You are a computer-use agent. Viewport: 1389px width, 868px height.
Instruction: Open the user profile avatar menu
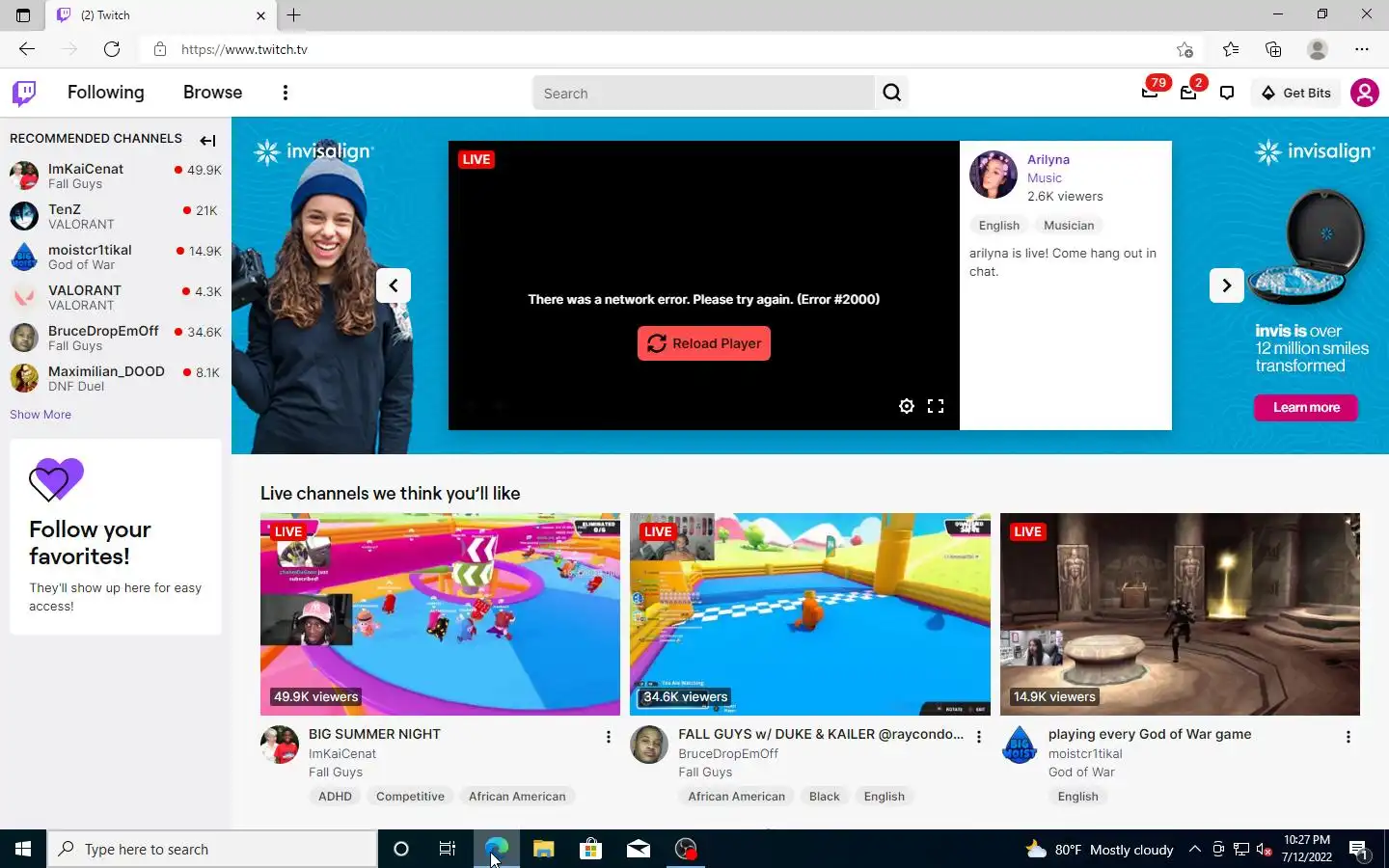point(1365,93)
